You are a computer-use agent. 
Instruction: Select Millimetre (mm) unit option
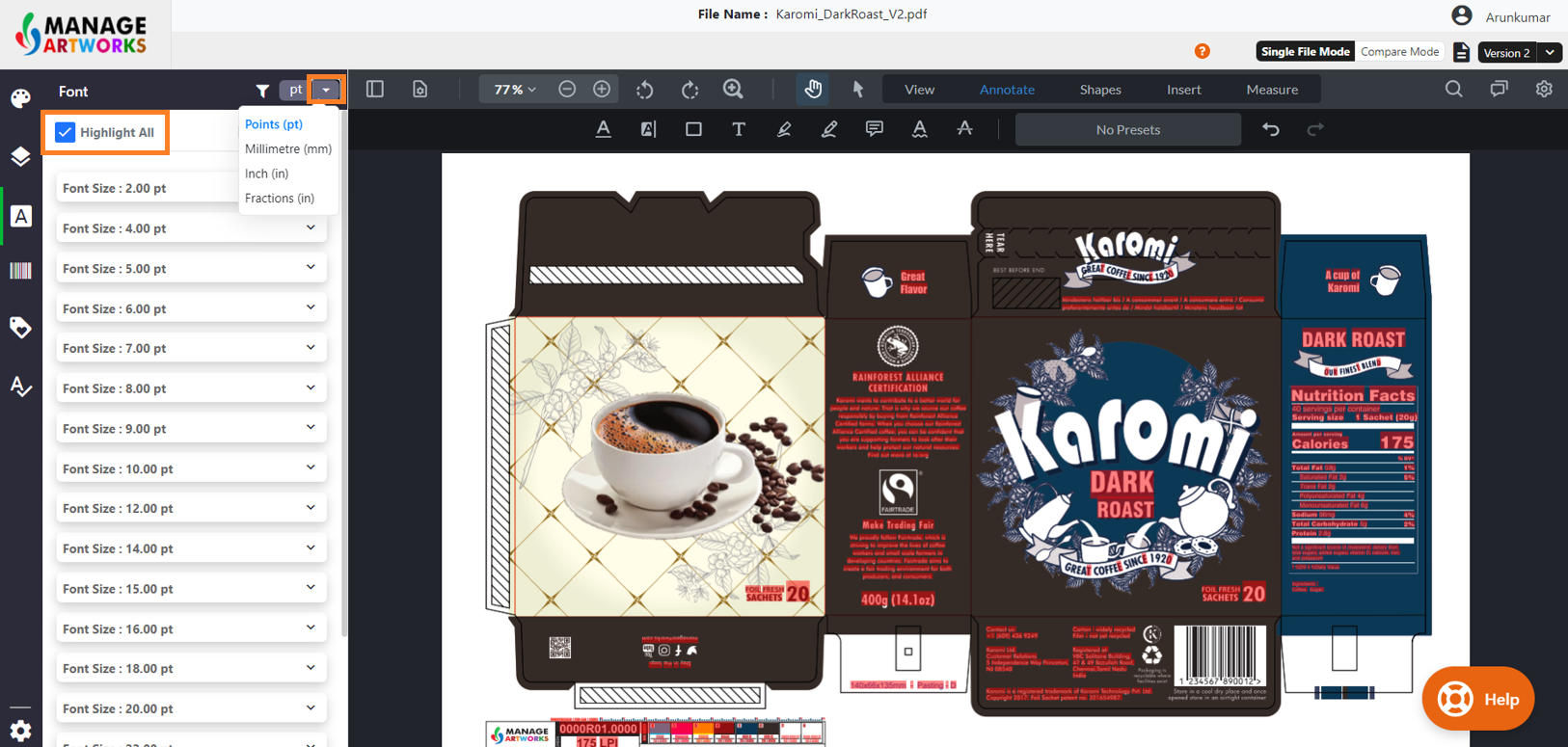288,148
